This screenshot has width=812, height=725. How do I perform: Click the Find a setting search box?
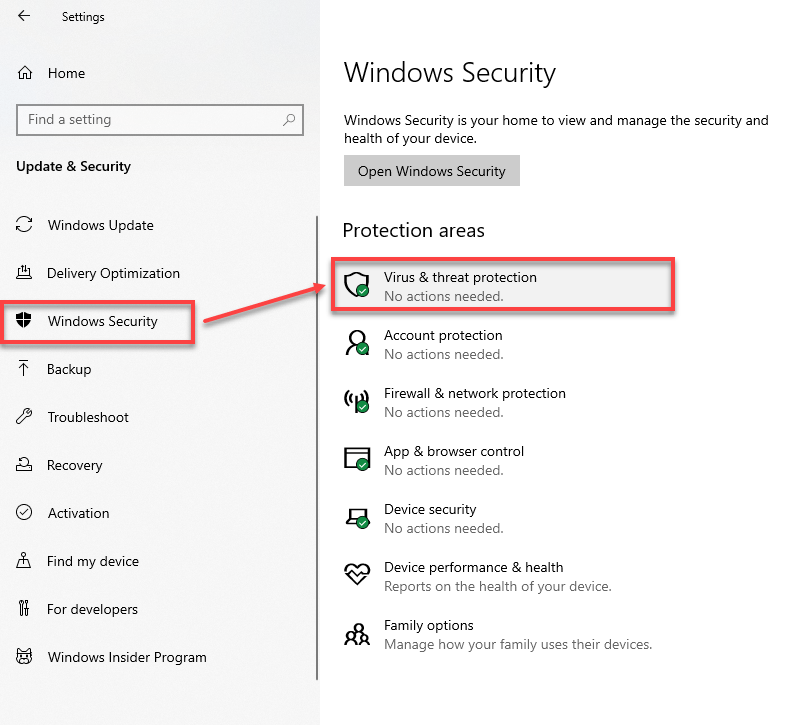160,119
